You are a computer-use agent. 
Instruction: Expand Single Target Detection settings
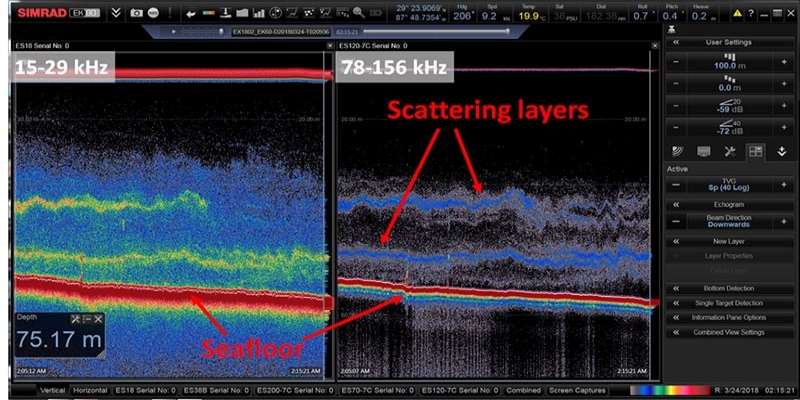point(730,303)
